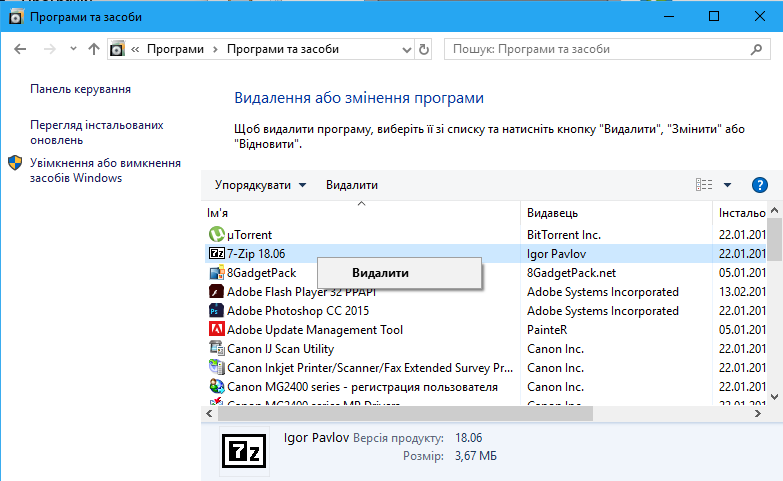Go up one level with up arrow
This screenshot has height=481, width=783.
tap(94, 49)
